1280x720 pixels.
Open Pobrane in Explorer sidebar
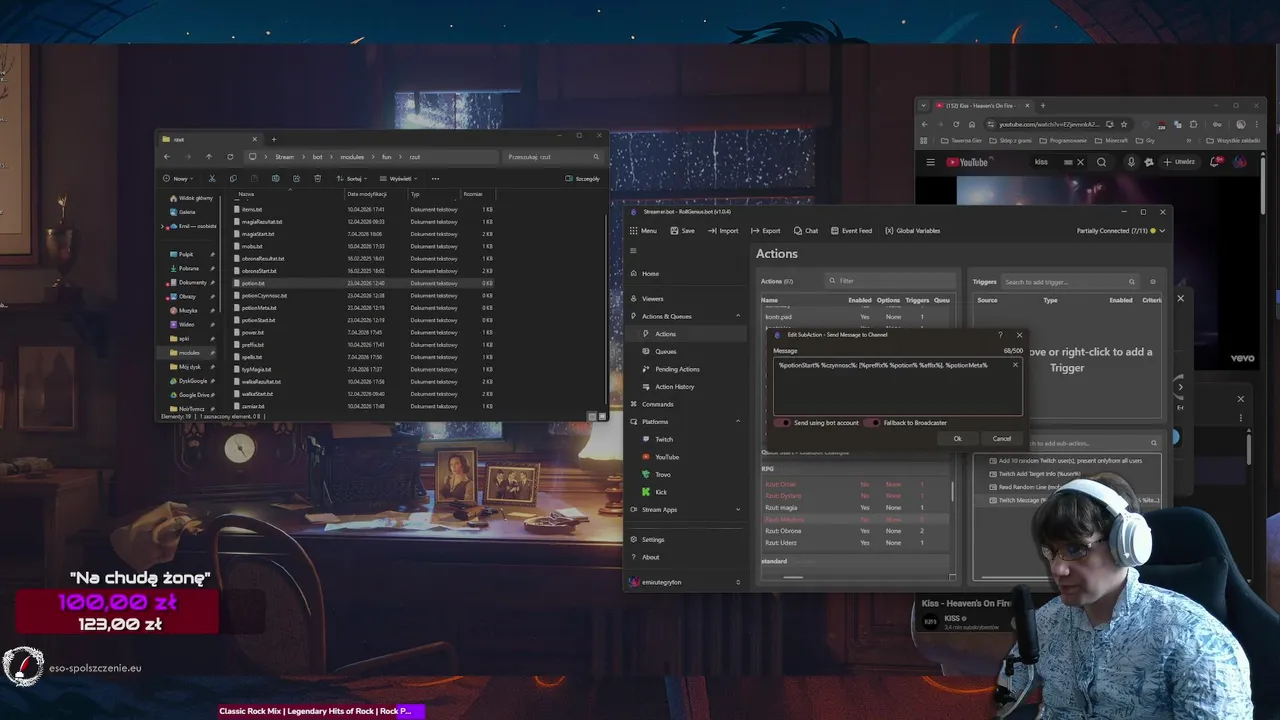[x=189, y=268]
